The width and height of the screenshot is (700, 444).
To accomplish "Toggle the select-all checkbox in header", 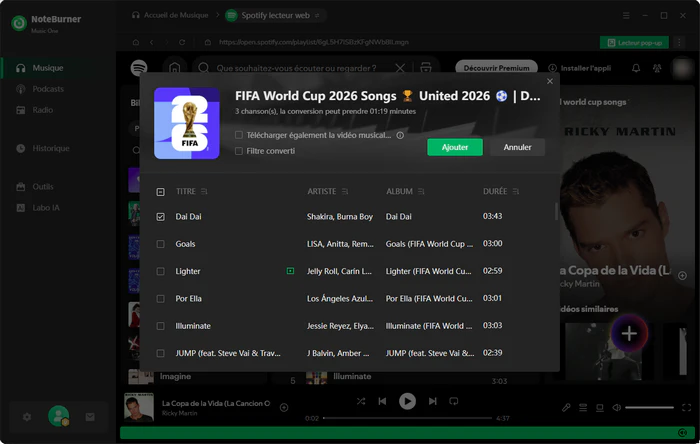I will [x=161, y=192].
